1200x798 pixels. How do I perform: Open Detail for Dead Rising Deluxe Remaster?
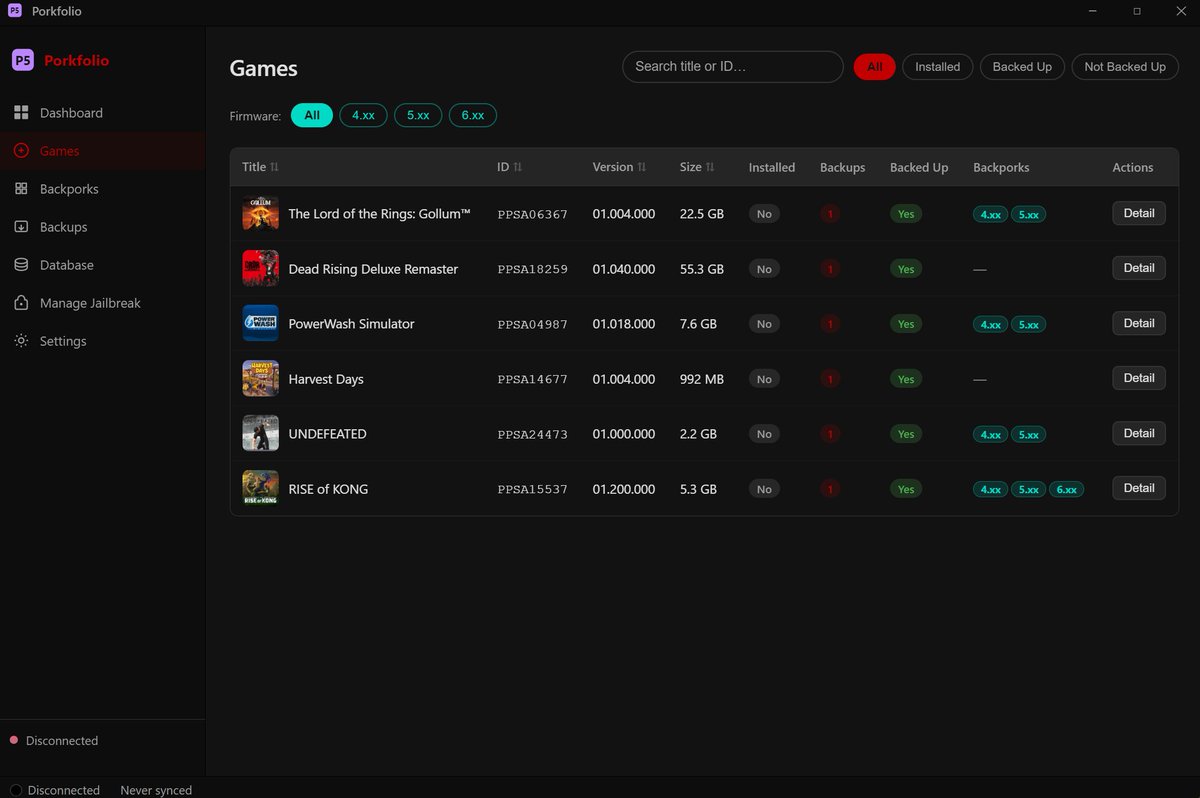pyautogui.click(x=1139, y=268)
